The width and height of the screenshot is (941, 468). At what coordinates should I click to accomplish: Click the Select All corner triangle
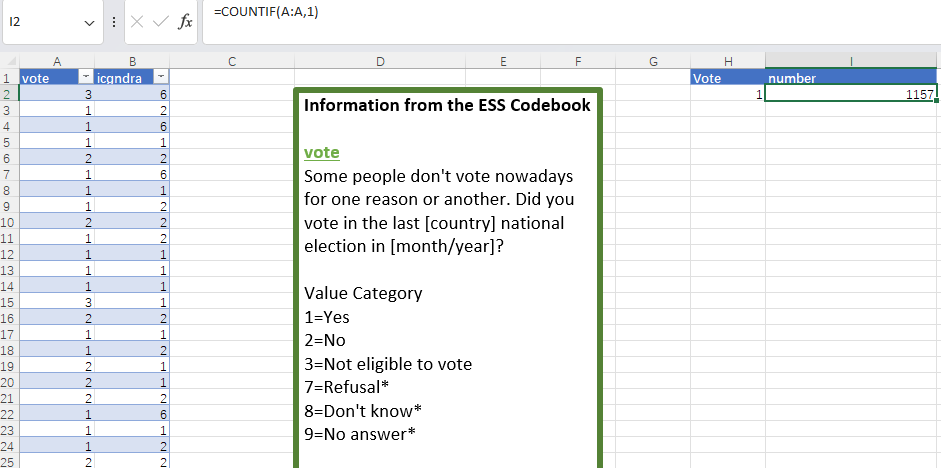[x=10, y=61]
